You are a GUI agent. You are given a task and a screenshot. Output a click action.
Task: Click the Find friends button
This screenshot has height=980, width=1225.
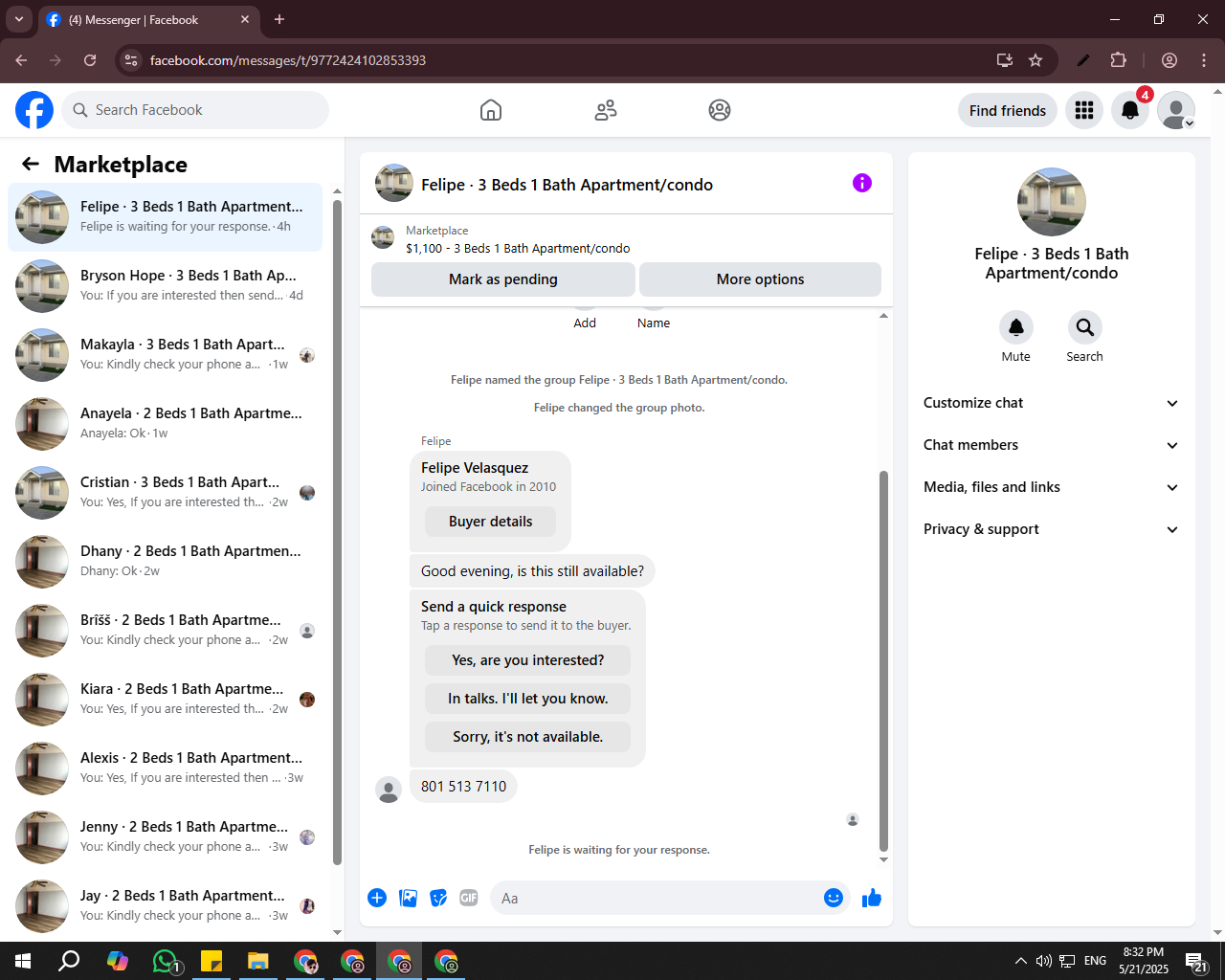click(x=1008, y=110)
